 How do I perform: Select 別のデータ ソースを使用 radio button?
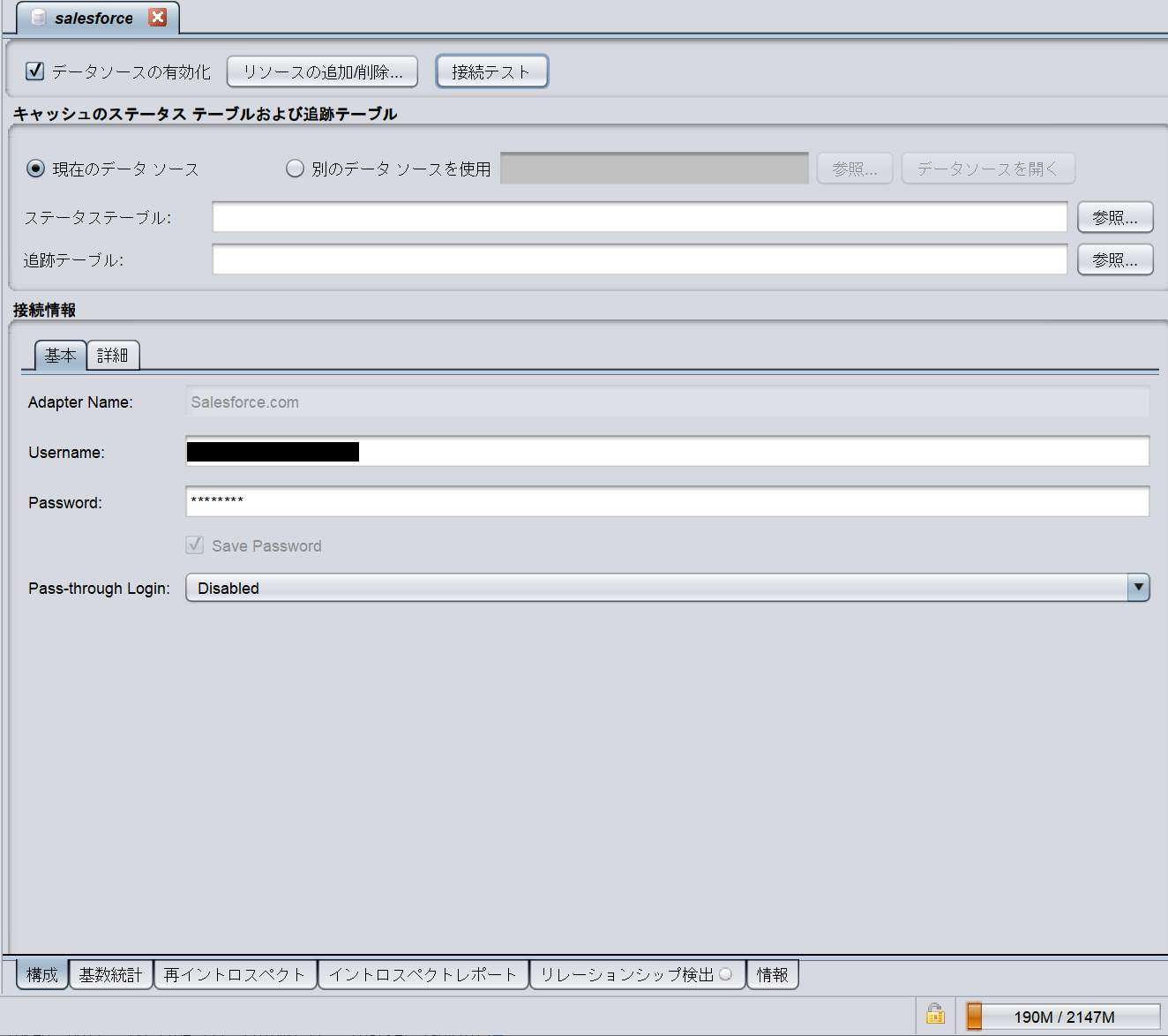[295, 169]
